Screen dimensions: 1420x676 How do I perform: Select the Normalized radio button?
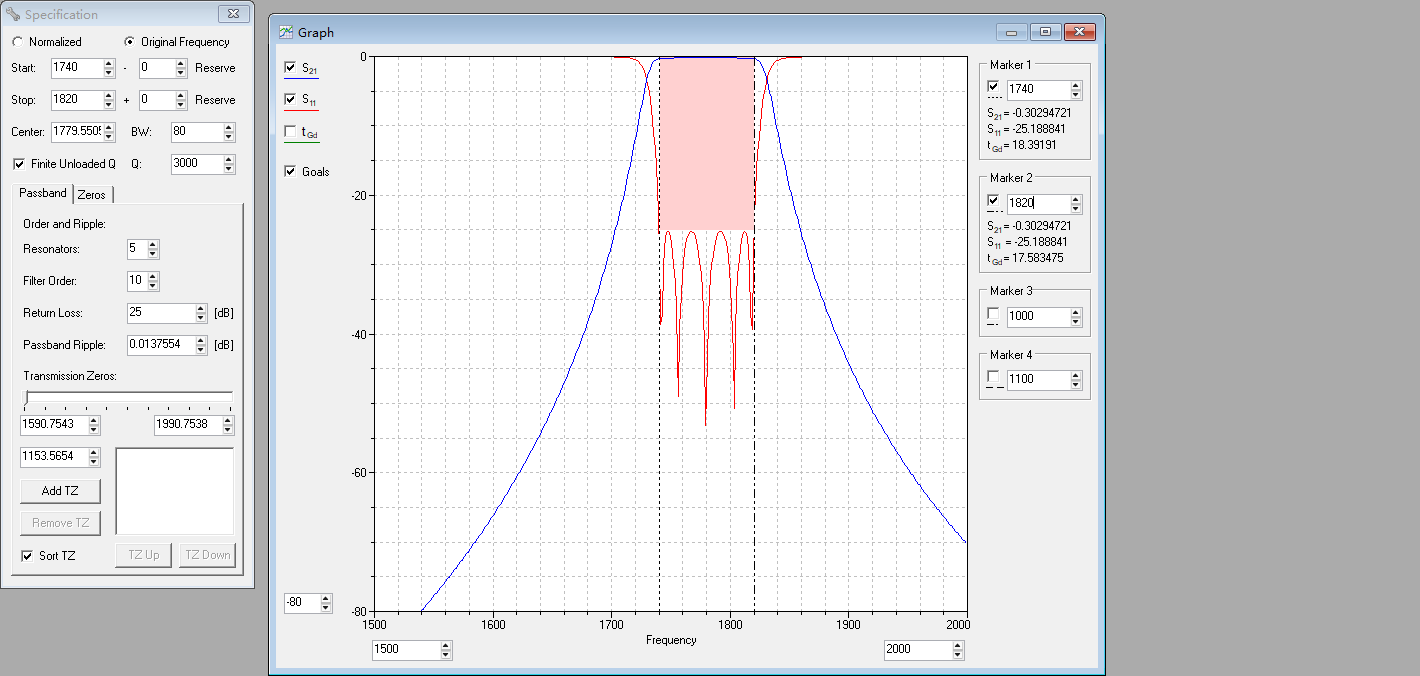click(x=18, y=42)
